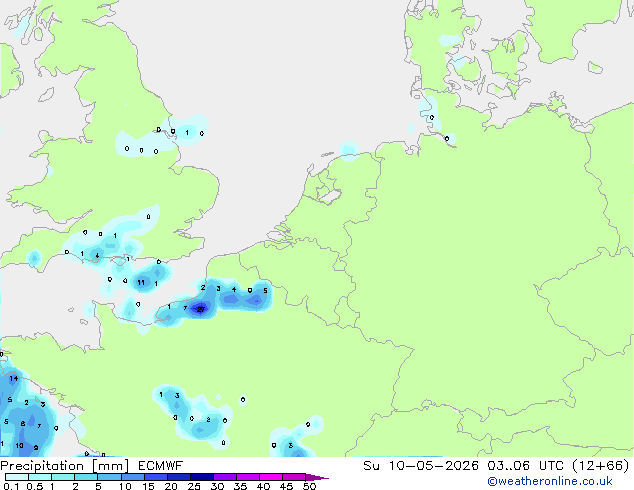
Task: Click the 14 mm value near Brittany
Action: point(14,378)
